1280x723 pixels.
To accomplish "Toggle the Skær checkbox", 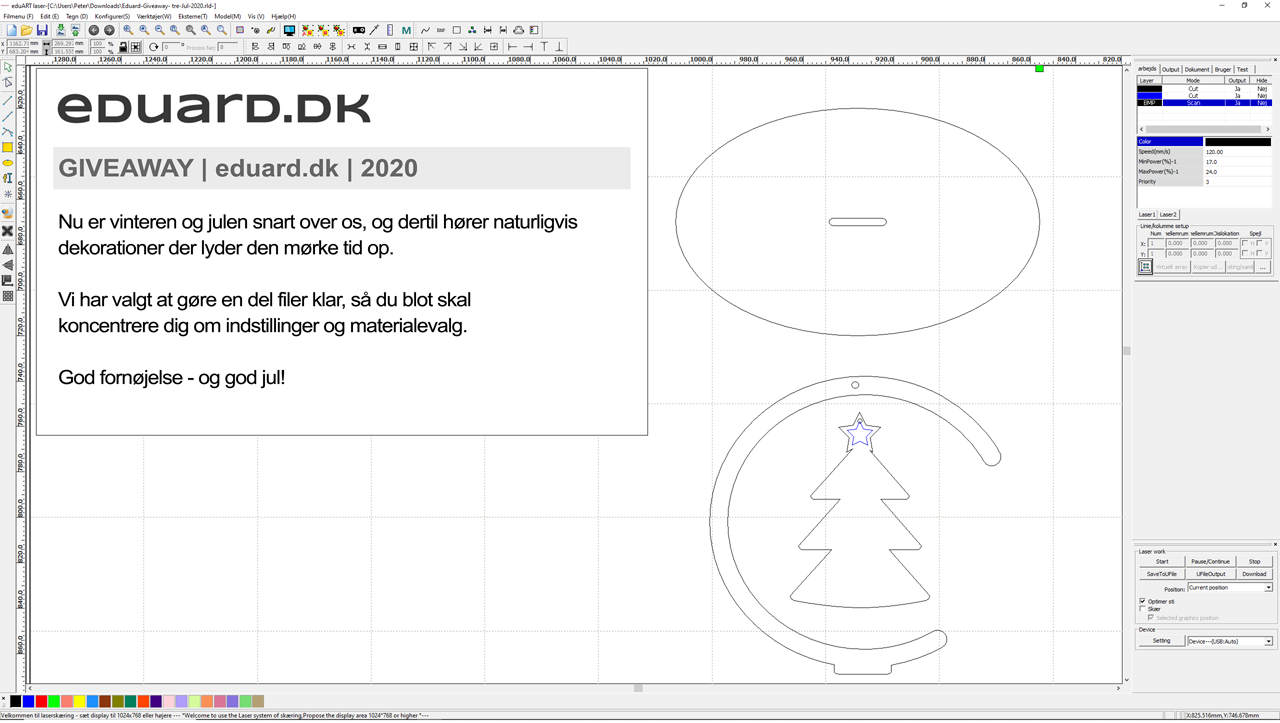I will coord(1143,609).
